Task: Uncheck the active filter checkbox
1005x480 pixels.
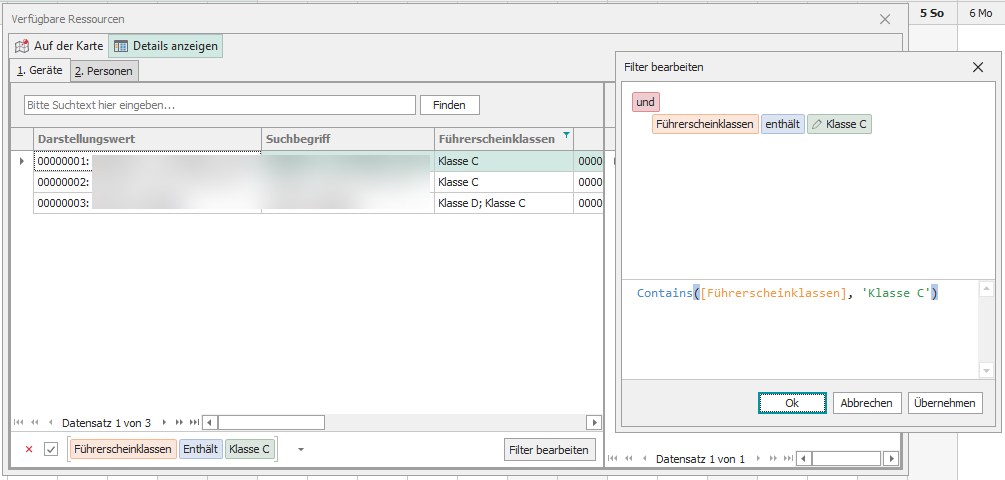Action: point(51,449)
